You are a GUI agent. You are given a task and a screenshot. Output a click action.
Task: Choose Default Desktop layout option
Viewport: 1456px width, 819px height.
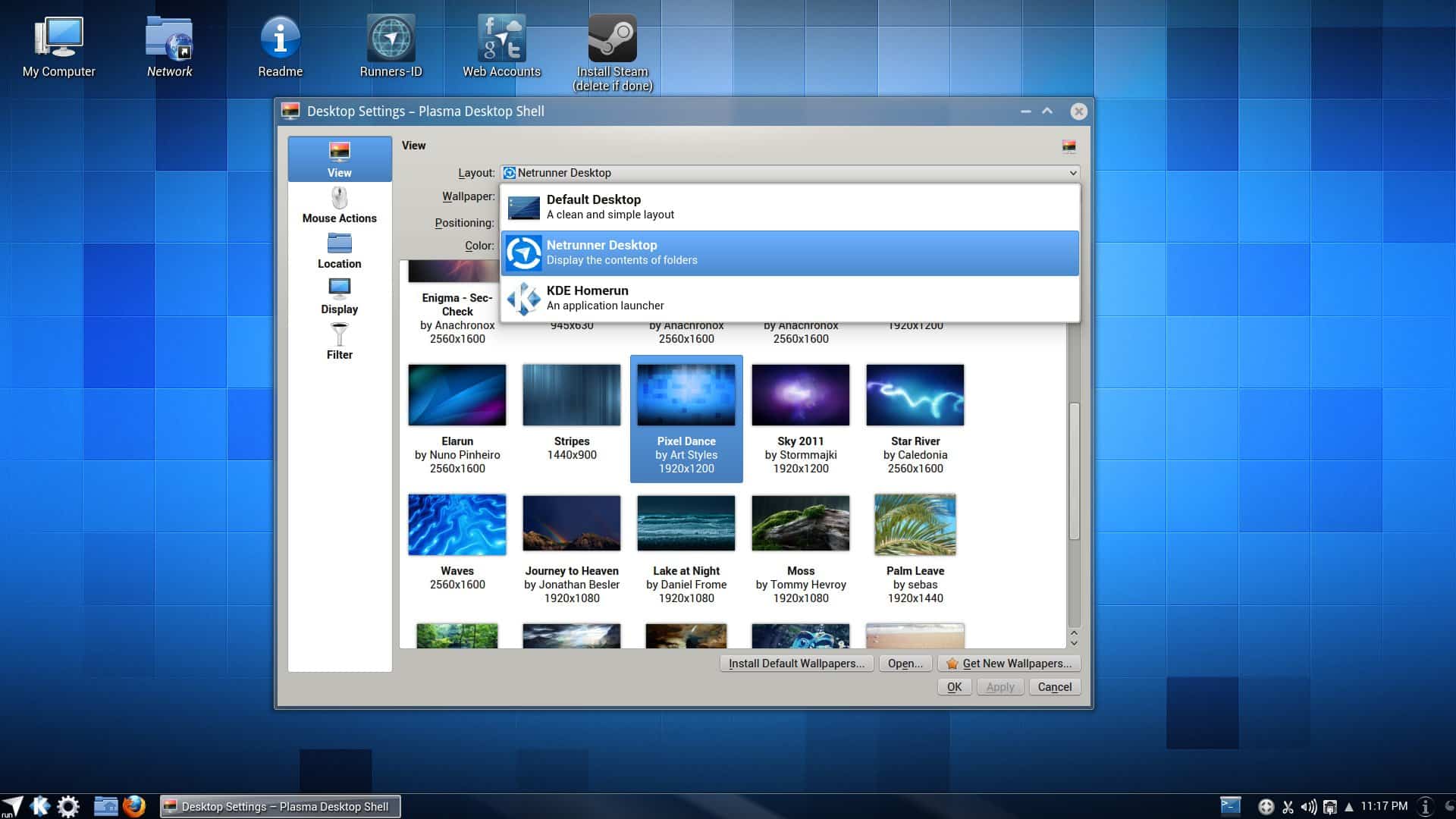tap(789, 207)
